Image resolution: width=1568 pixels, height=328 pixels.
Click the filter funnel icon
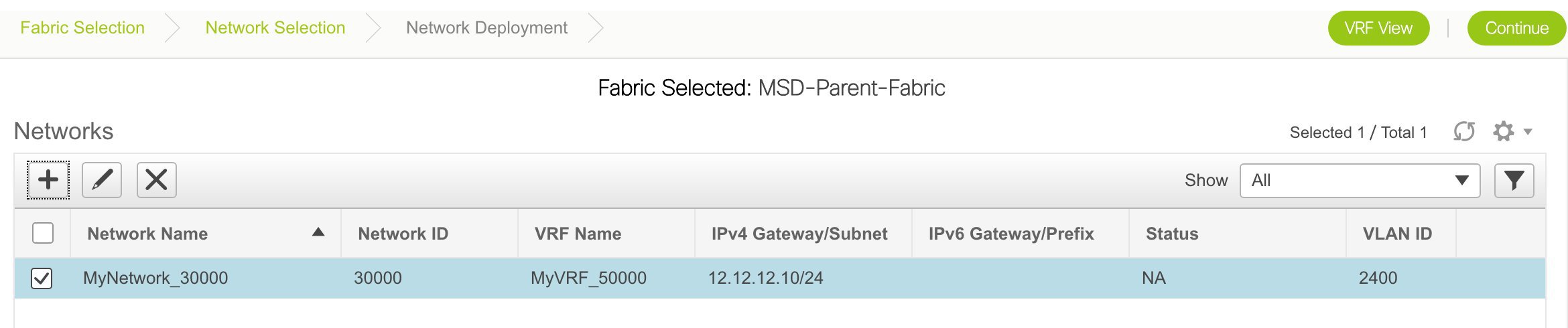(1514, 181)
